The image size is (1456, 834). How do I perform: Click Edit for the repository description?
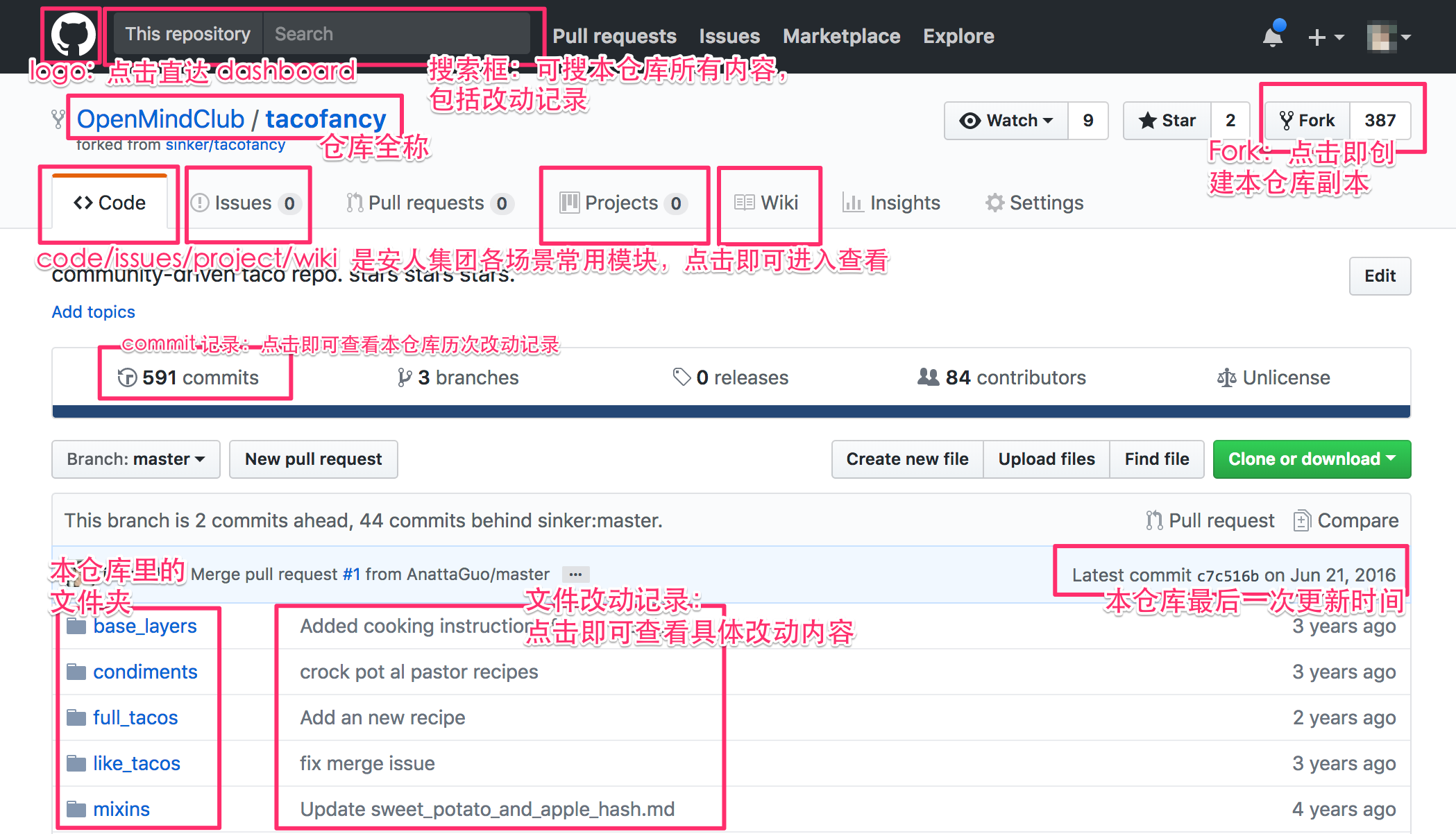[x=1380, y=275]
